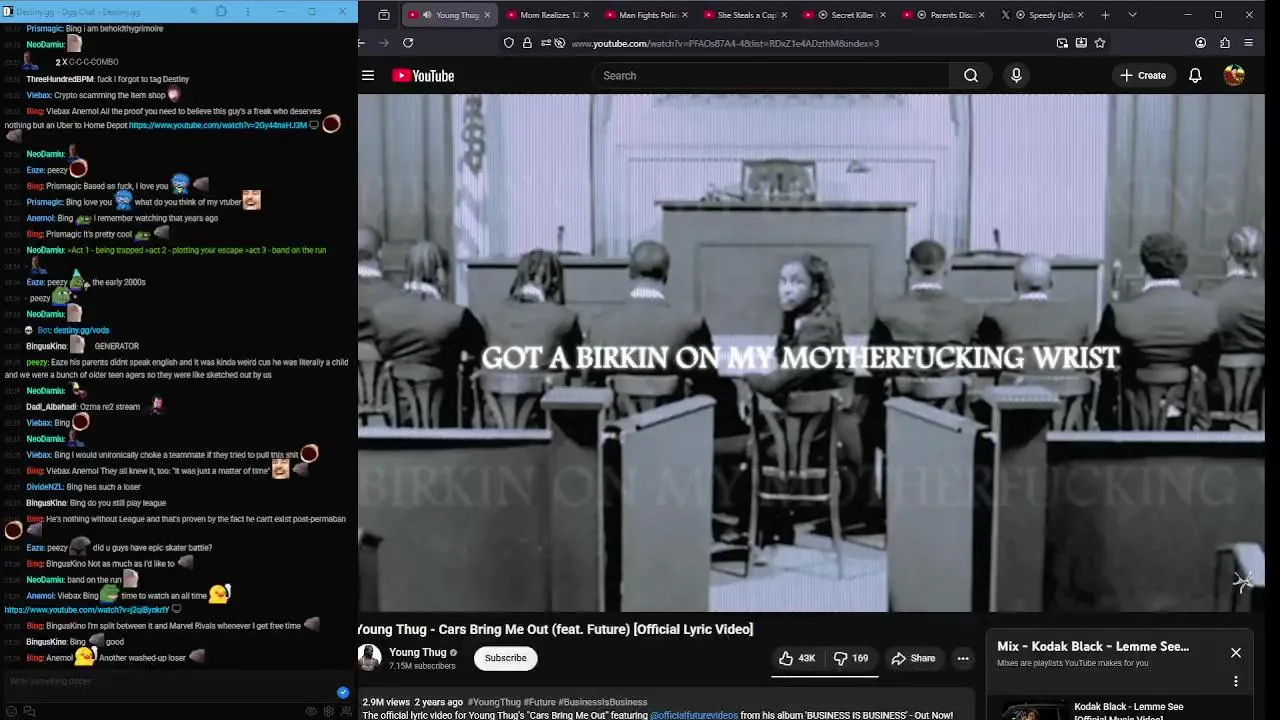1280x720 pixels.
Task: Open Firefox extensions puzzle icon
Action: click(1225, 43)
